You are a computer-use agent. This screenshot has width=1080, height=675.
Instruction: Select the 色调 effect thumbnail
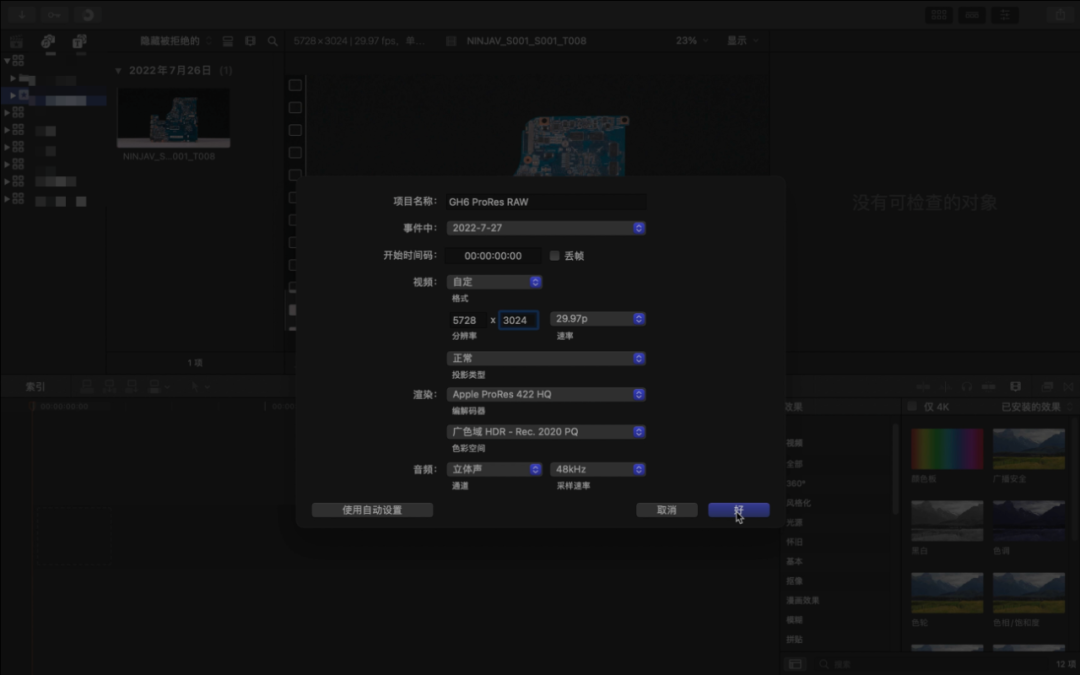click(1028, 521)
